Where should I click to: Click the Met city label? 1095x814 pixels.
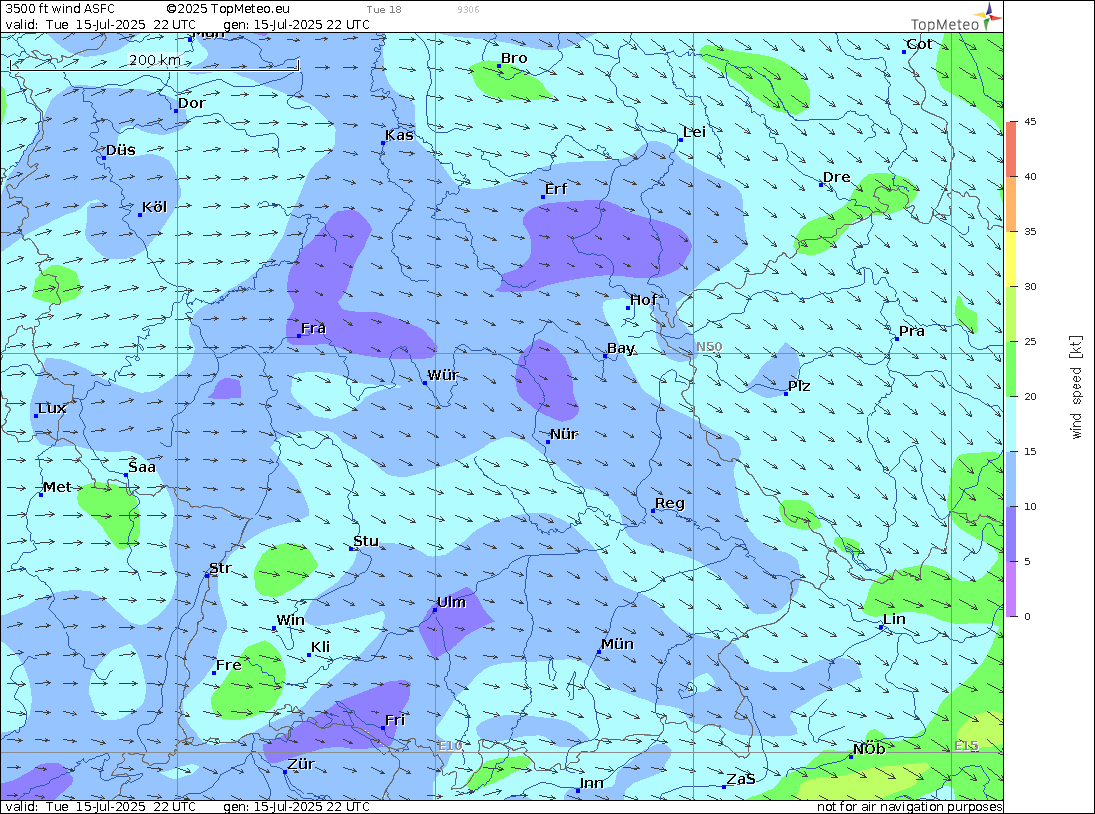tap(57, 487)
